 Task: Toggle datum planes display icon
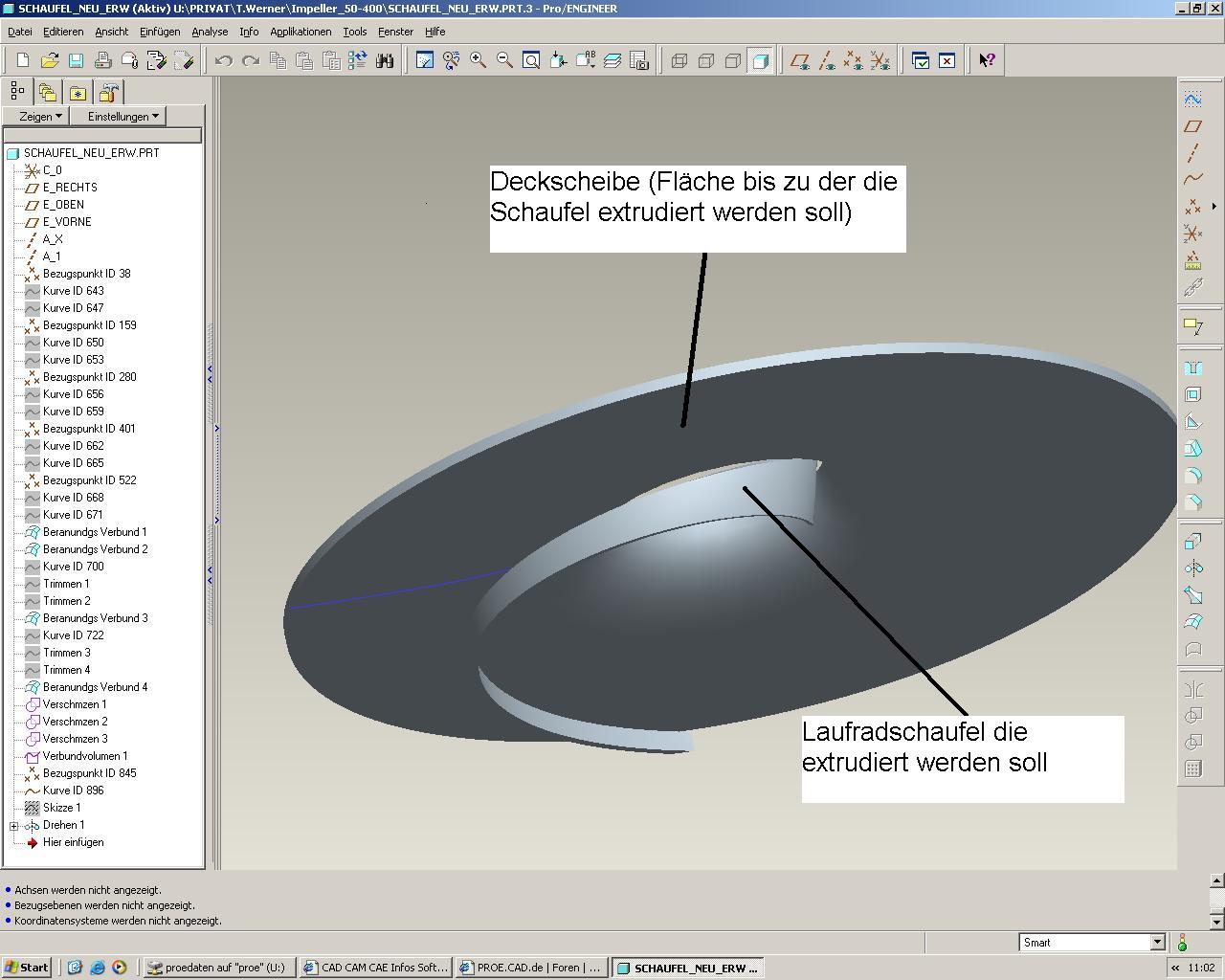pyautogui.click(x=799, y=60)
